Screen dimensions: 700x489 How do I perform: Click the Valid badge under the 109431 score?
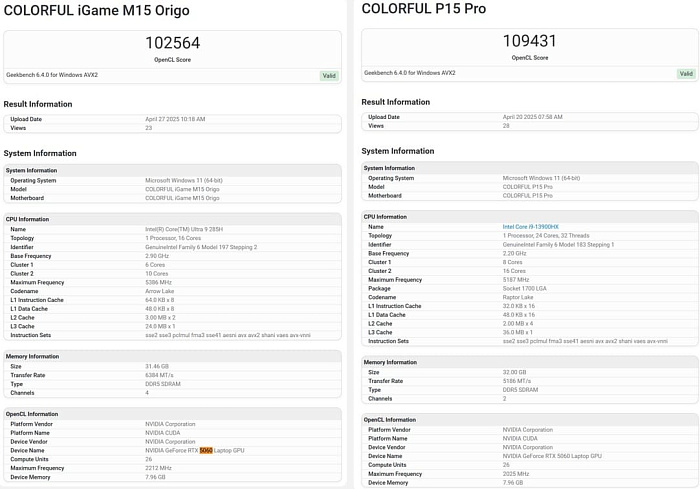(686, 74)
